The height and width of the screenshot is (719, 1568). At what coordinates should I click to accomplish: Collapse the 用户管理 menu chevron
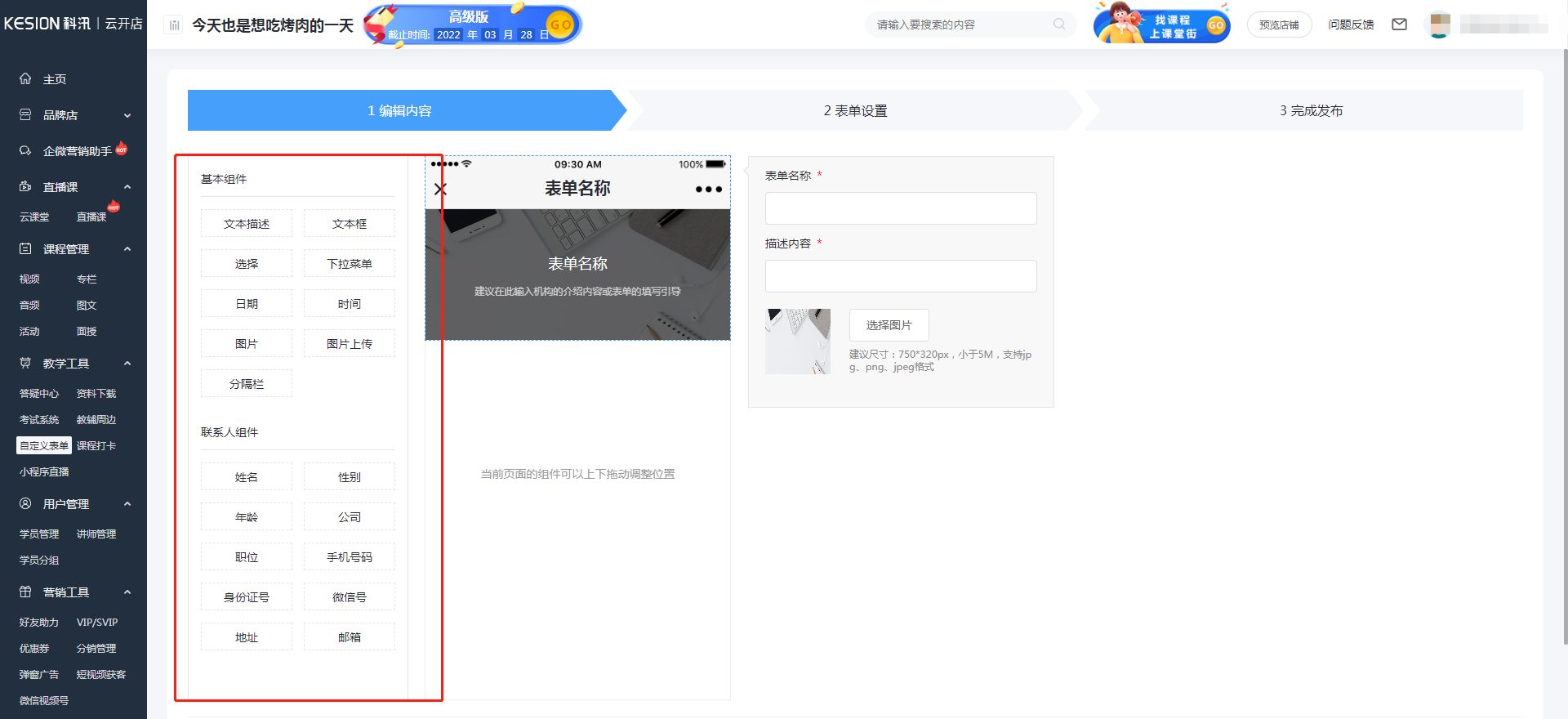click(127, 504)
